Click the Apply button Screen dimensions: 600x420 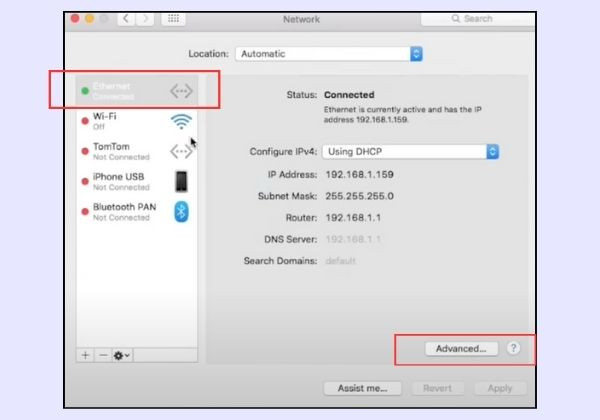tap(500, 388)
